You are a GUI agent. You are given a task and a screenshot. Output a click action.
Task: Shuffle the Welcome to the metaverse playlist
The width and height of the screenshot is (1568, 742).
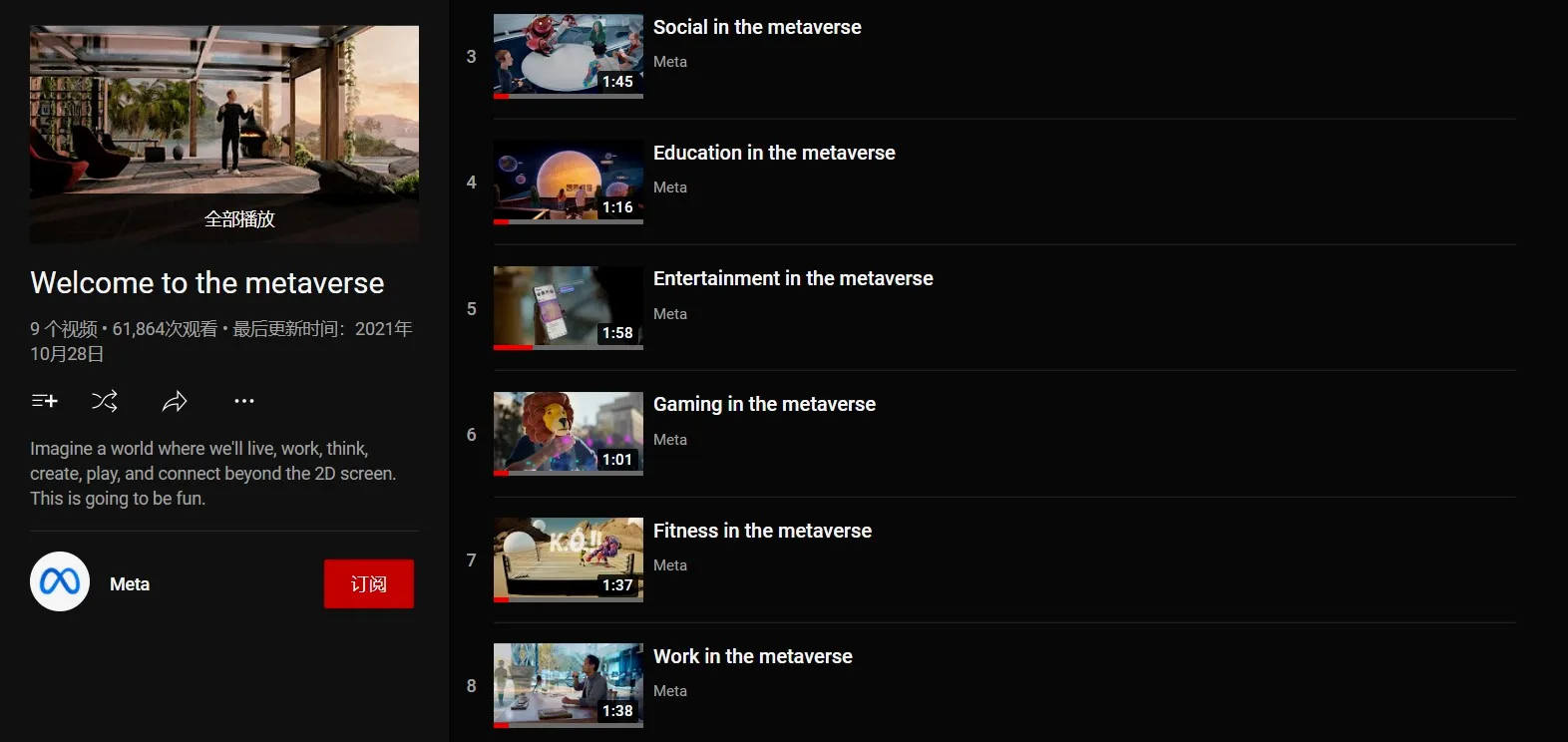click(105, 401)
